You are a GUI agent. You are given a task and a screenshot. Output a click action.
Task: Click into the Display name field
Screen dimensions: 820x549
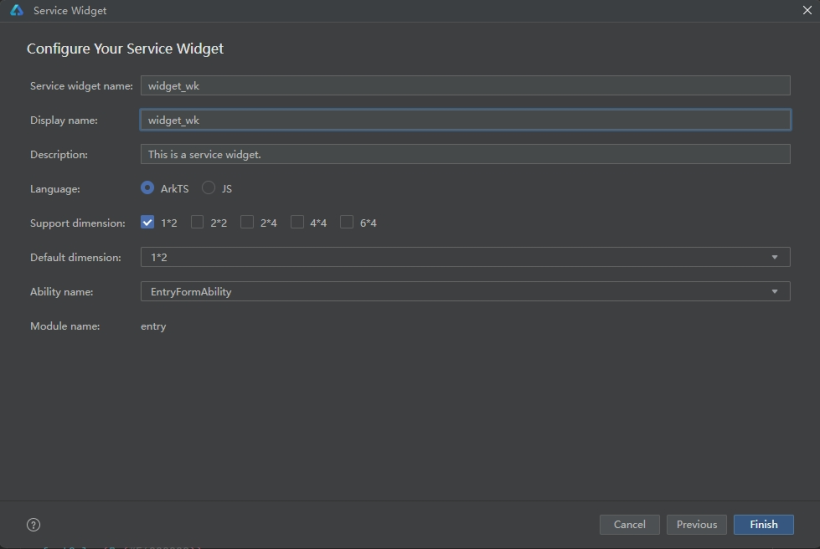[x=465, y=120]
